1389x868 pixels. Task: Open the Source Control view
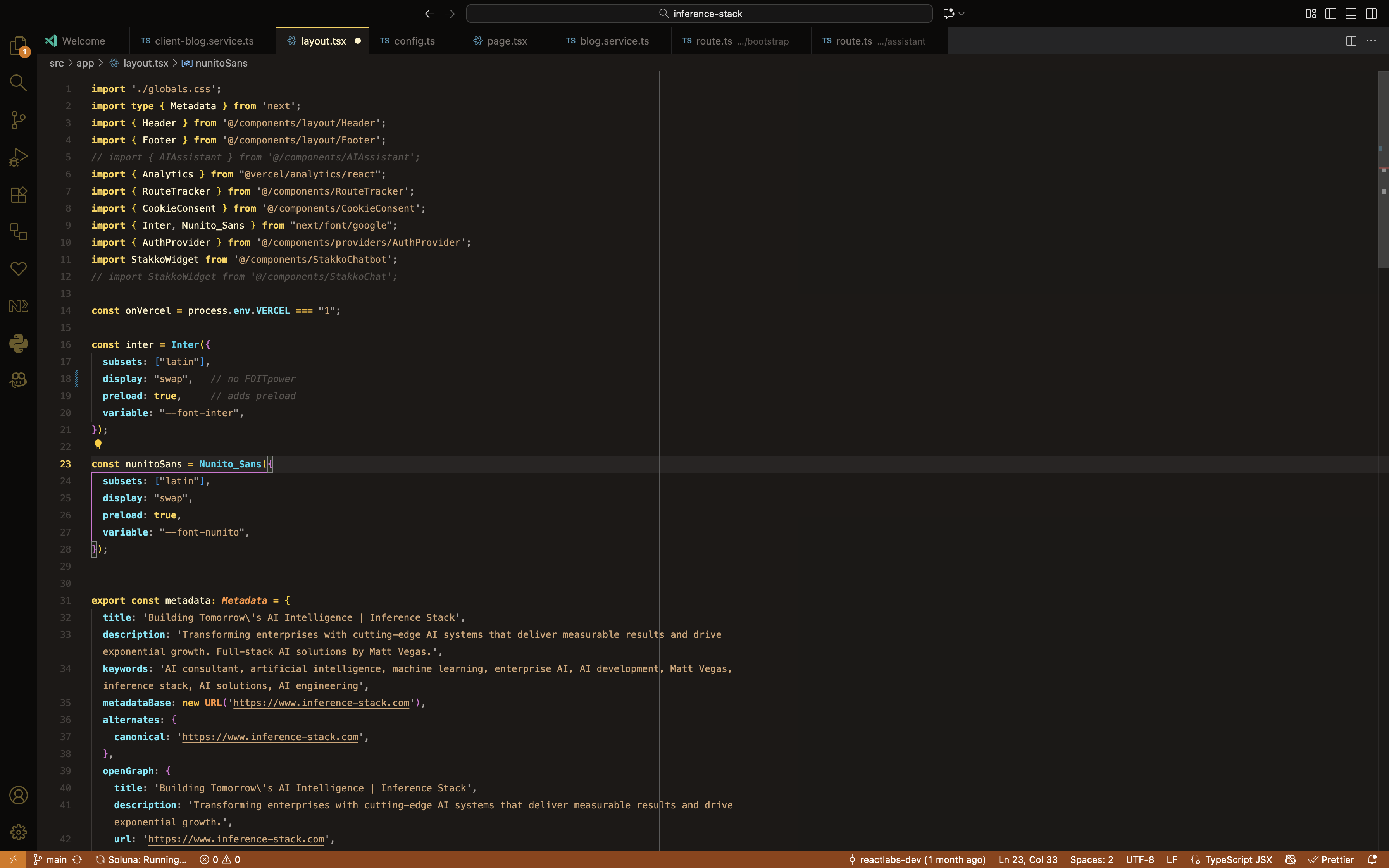click(x=18, y=120)
